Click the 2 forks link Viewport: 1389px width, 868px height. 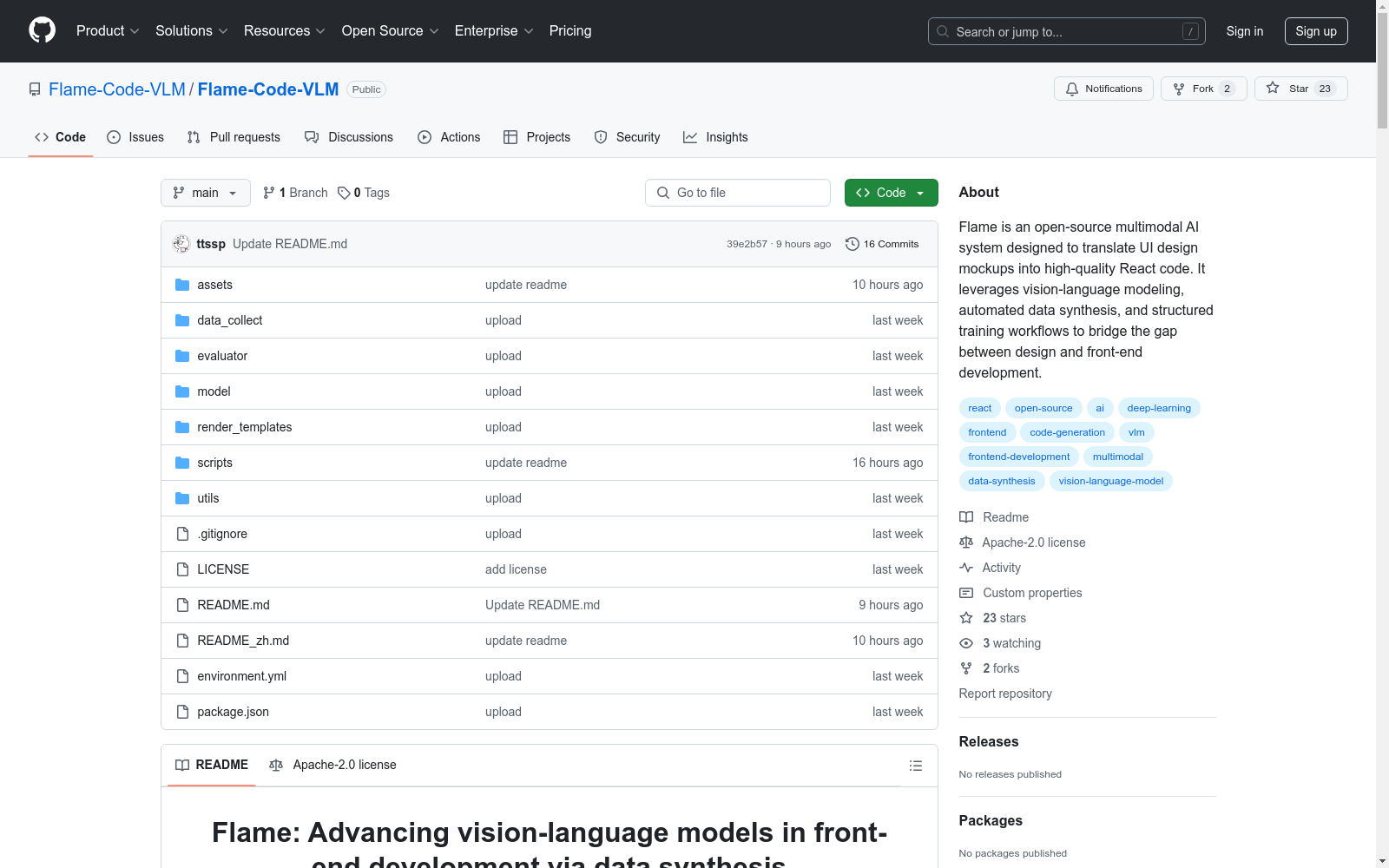(x=1001, y=668)
